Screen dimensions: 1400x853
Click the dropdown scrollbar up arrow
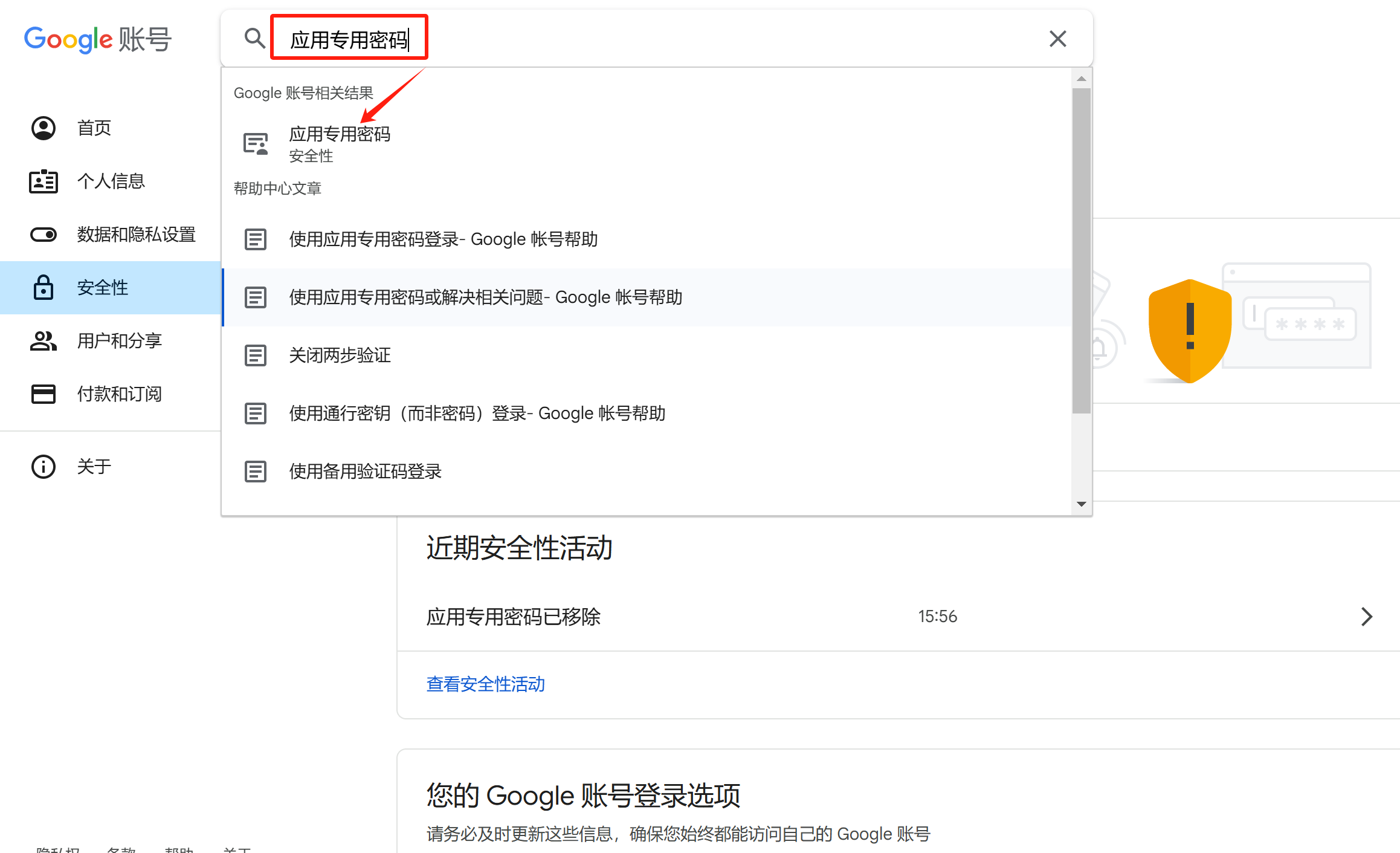tap(1082, 79)
